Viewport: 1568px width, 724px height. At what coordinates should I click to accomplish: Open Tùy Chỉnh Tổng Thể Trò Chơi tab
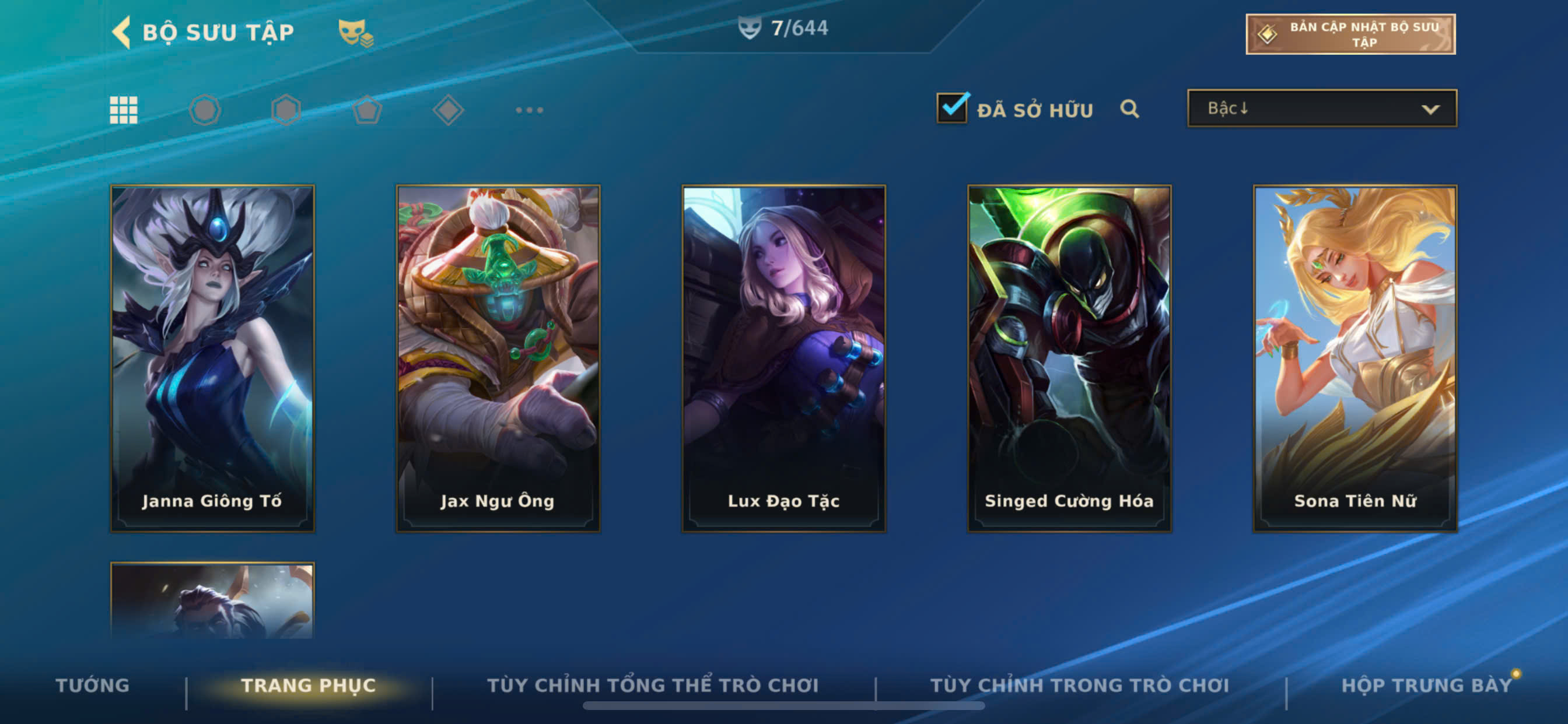coord(653,685)
